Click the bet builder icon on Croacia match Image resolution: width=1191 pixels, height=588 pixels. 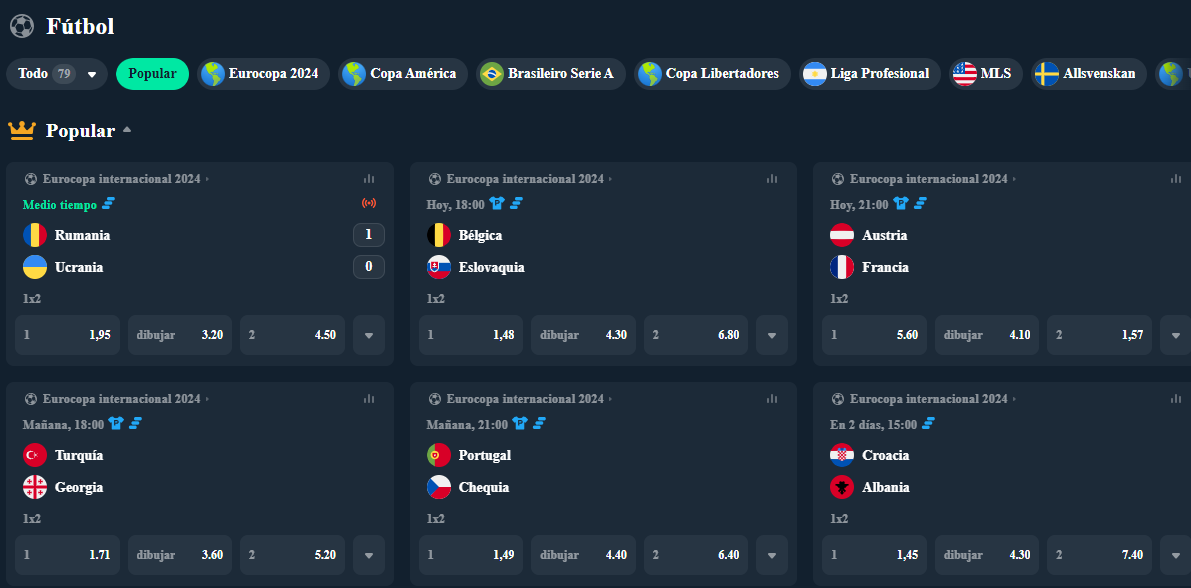927,424
